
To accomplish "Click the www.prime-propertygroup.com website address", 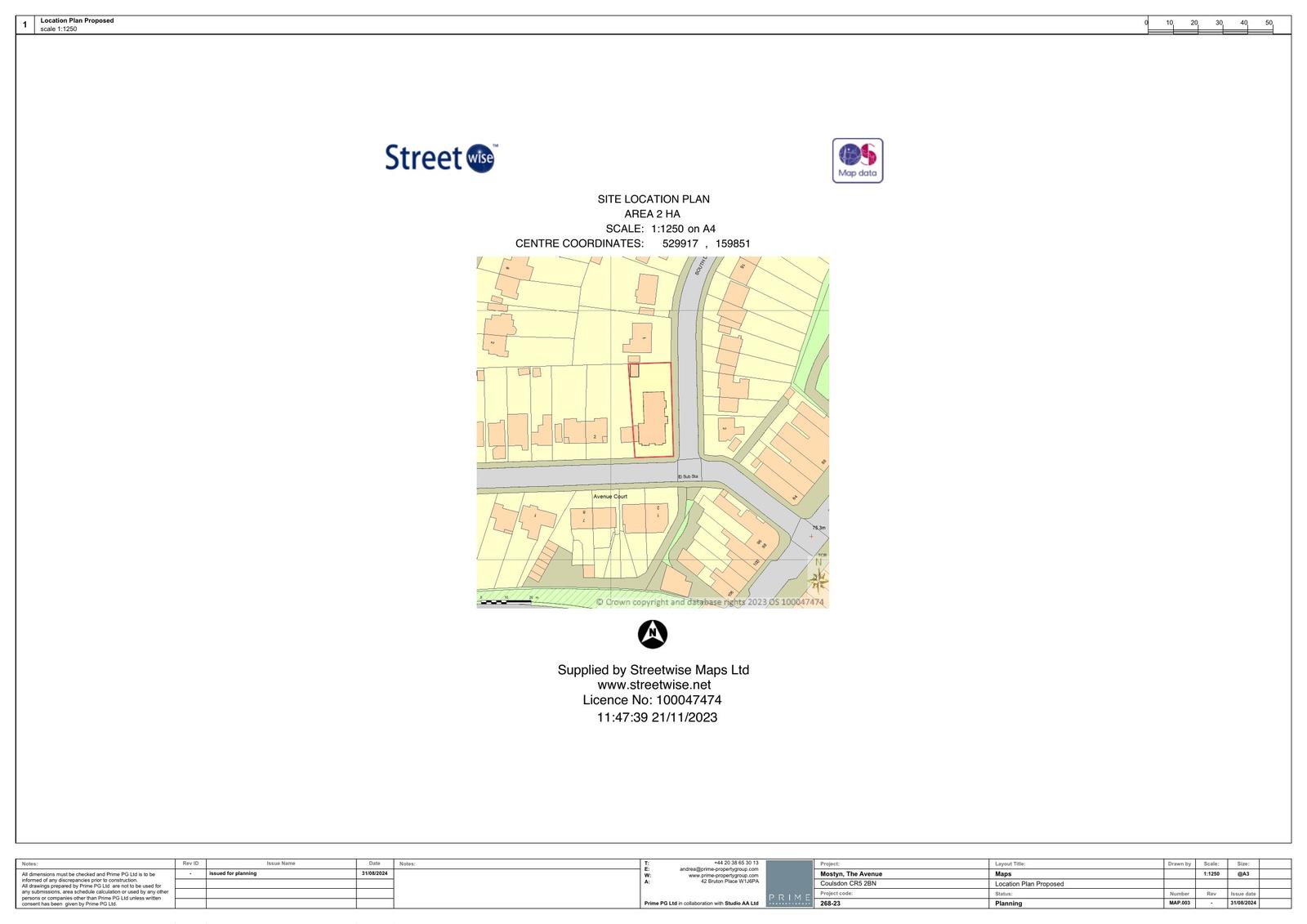I will pos(723,876).
